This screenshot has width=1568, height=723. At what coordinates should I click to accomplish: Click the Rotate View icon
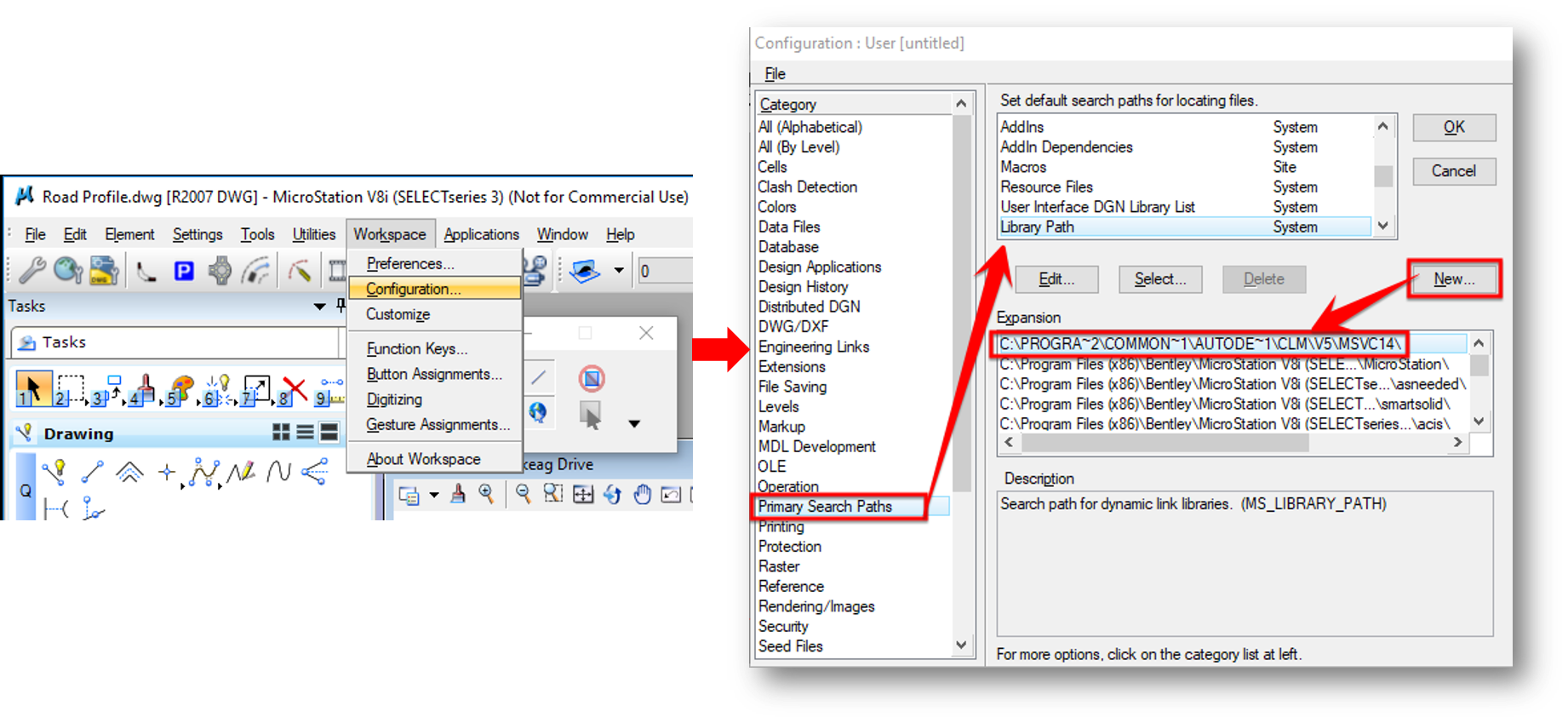coord(613,494)
